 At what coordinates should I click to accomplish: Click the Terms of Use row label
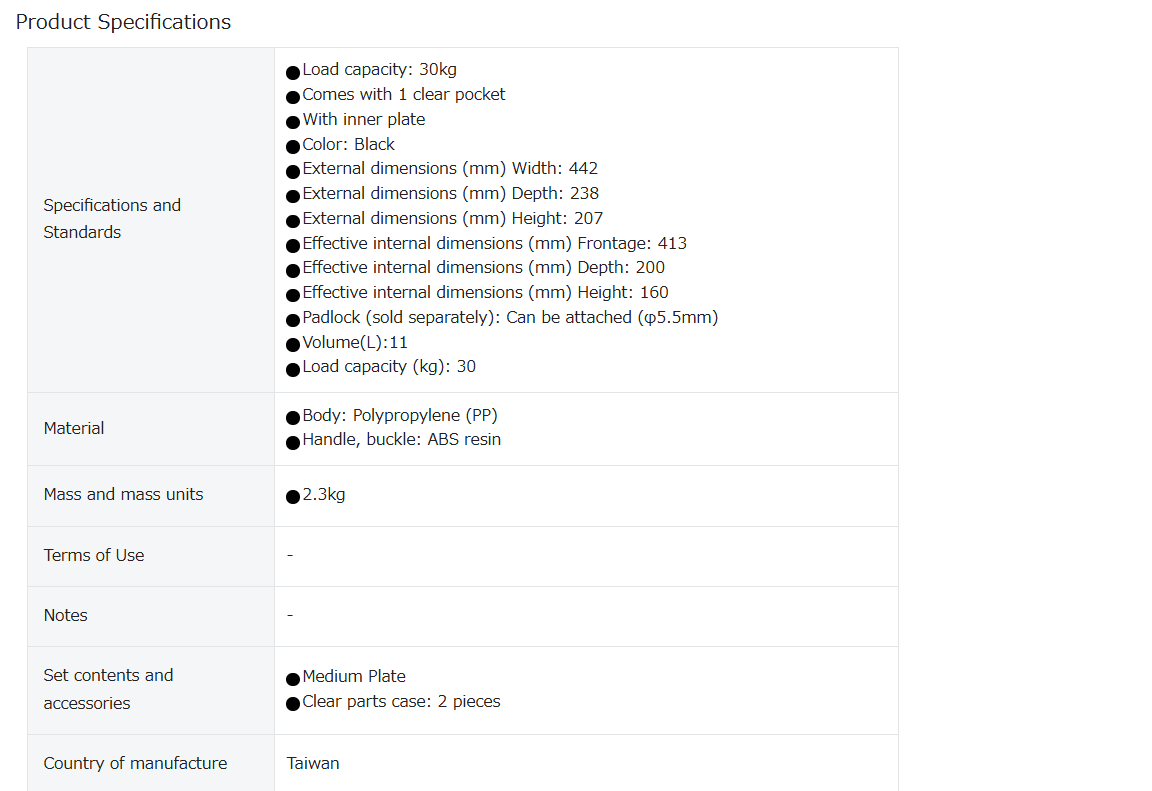94,555
